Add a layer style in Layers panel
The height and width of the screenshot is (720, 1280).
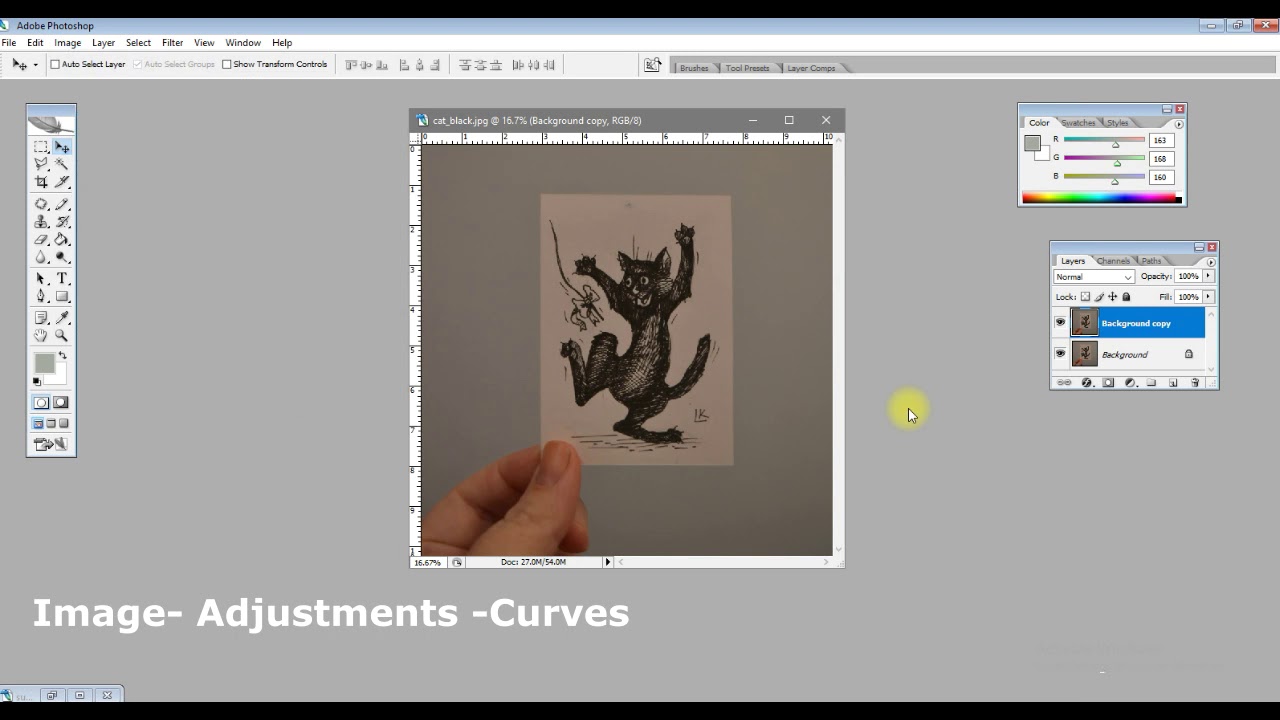click(1087, 383)
